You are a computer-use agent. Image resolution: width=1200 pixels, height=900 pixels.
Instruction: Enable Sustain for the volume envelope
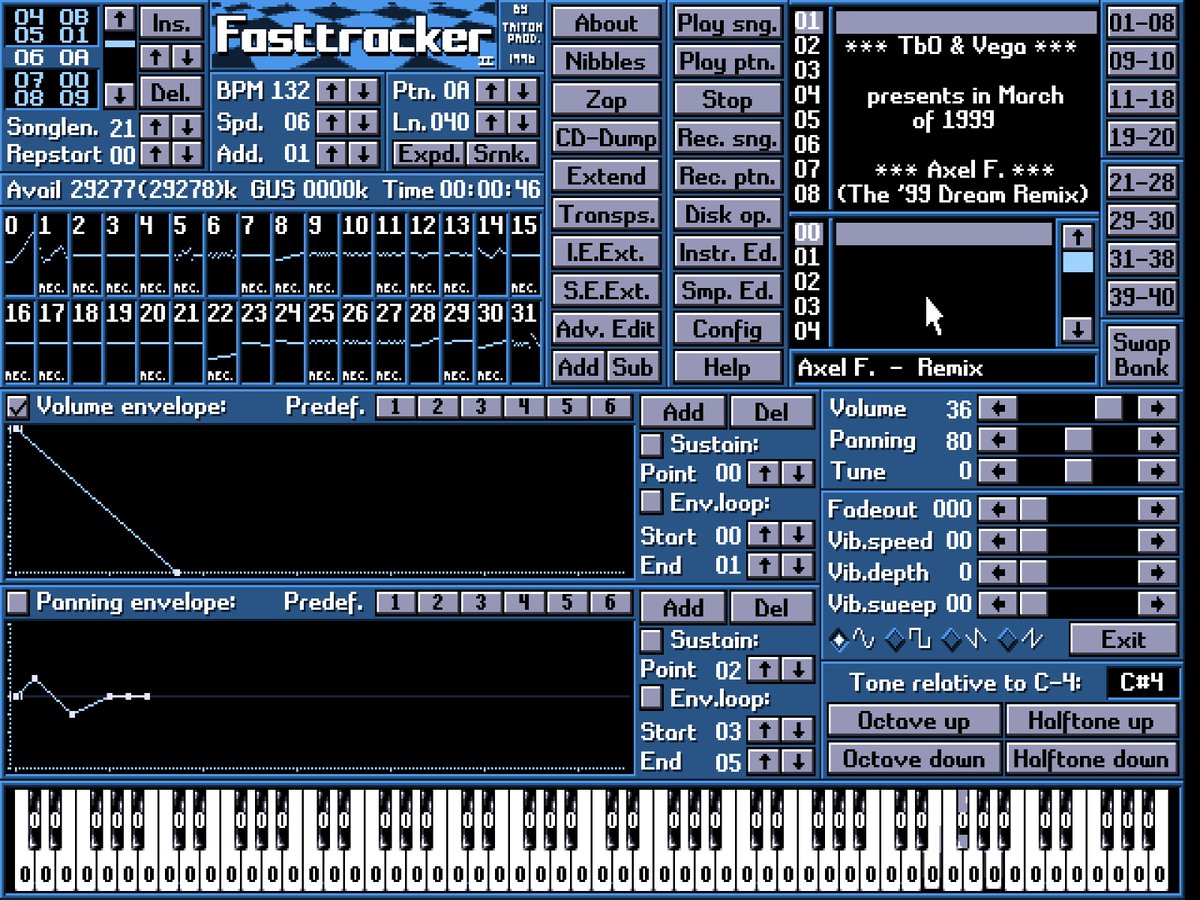pyautogui.click(x=651, y=444)
